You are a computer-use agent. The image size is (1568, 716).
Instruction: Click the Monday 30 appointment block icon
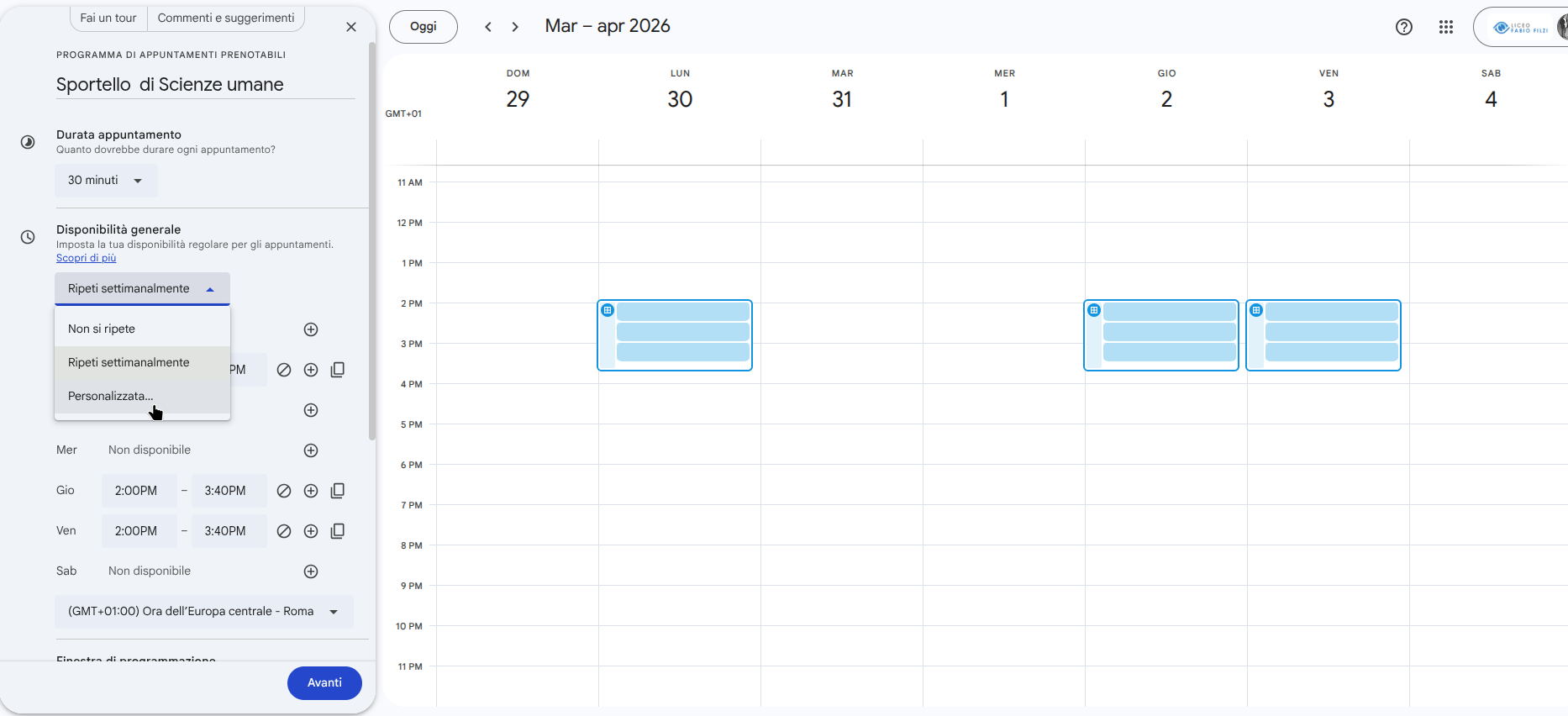[x=608, y=310]
